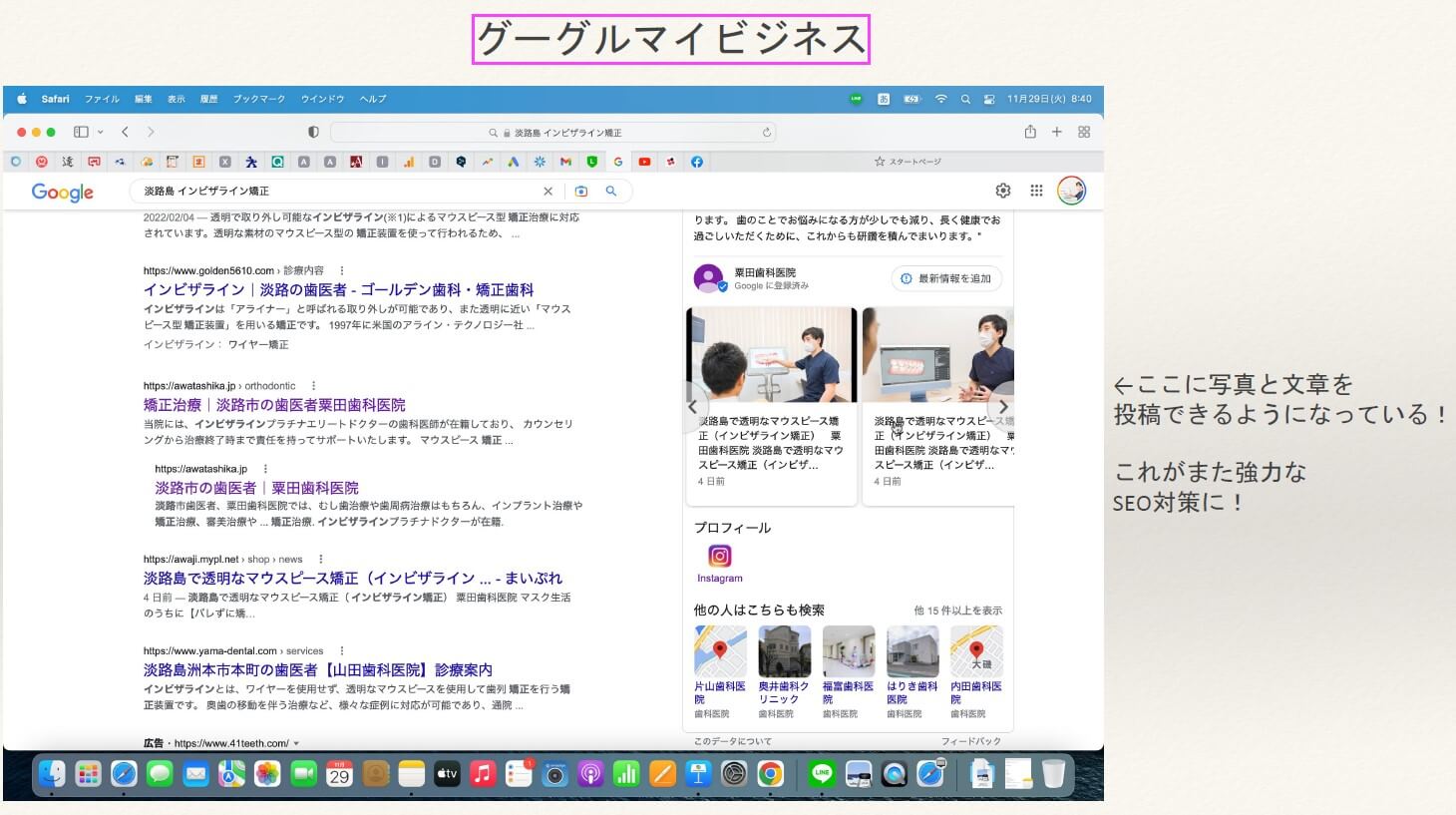Toggle the Safari sidebar button

[x=81, y=132]
